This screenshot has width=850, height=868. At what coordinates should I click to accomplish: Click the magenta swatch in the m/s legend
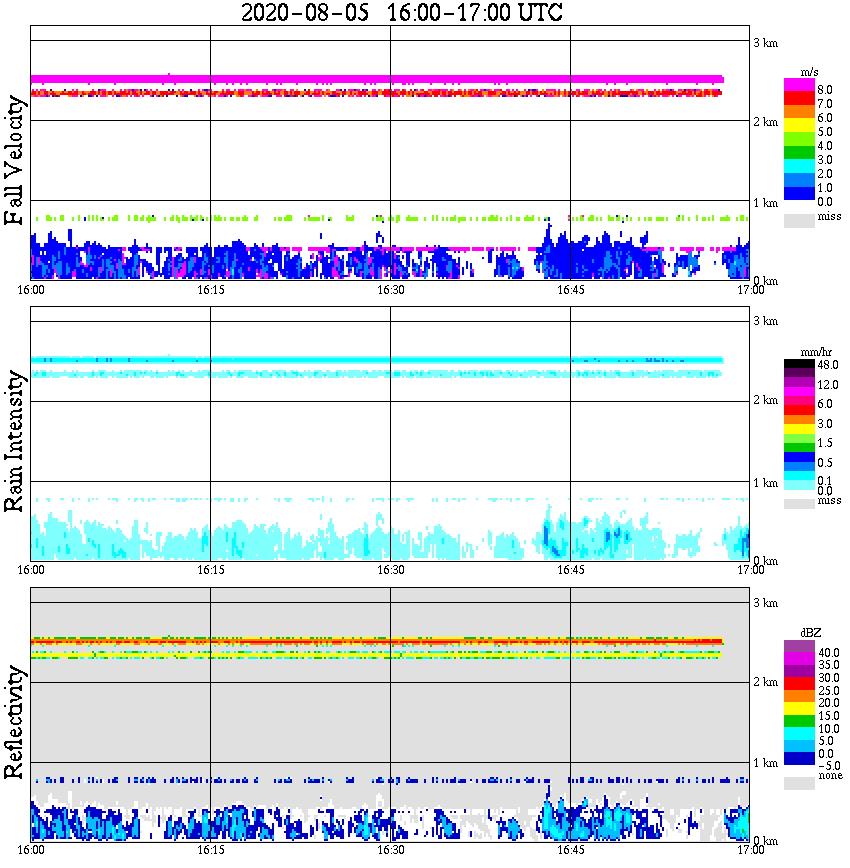799,84
